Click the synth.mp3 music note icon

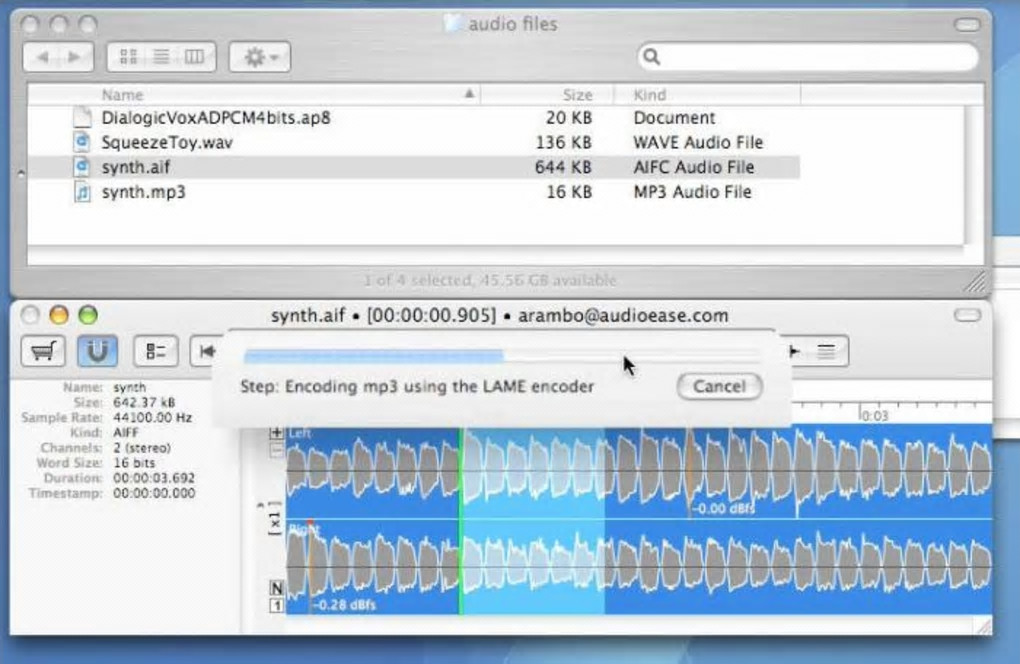pyautogui.click(x=82, y=192)
